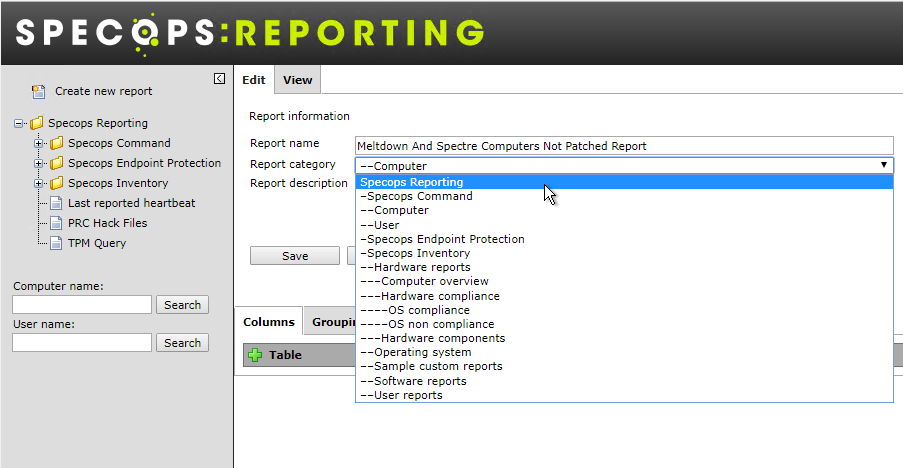Image resolution: width=903 pixels, height=468 pixels.
Task: Click the Last reported heartbeat document icon
Action: click(x=56, y=203)
